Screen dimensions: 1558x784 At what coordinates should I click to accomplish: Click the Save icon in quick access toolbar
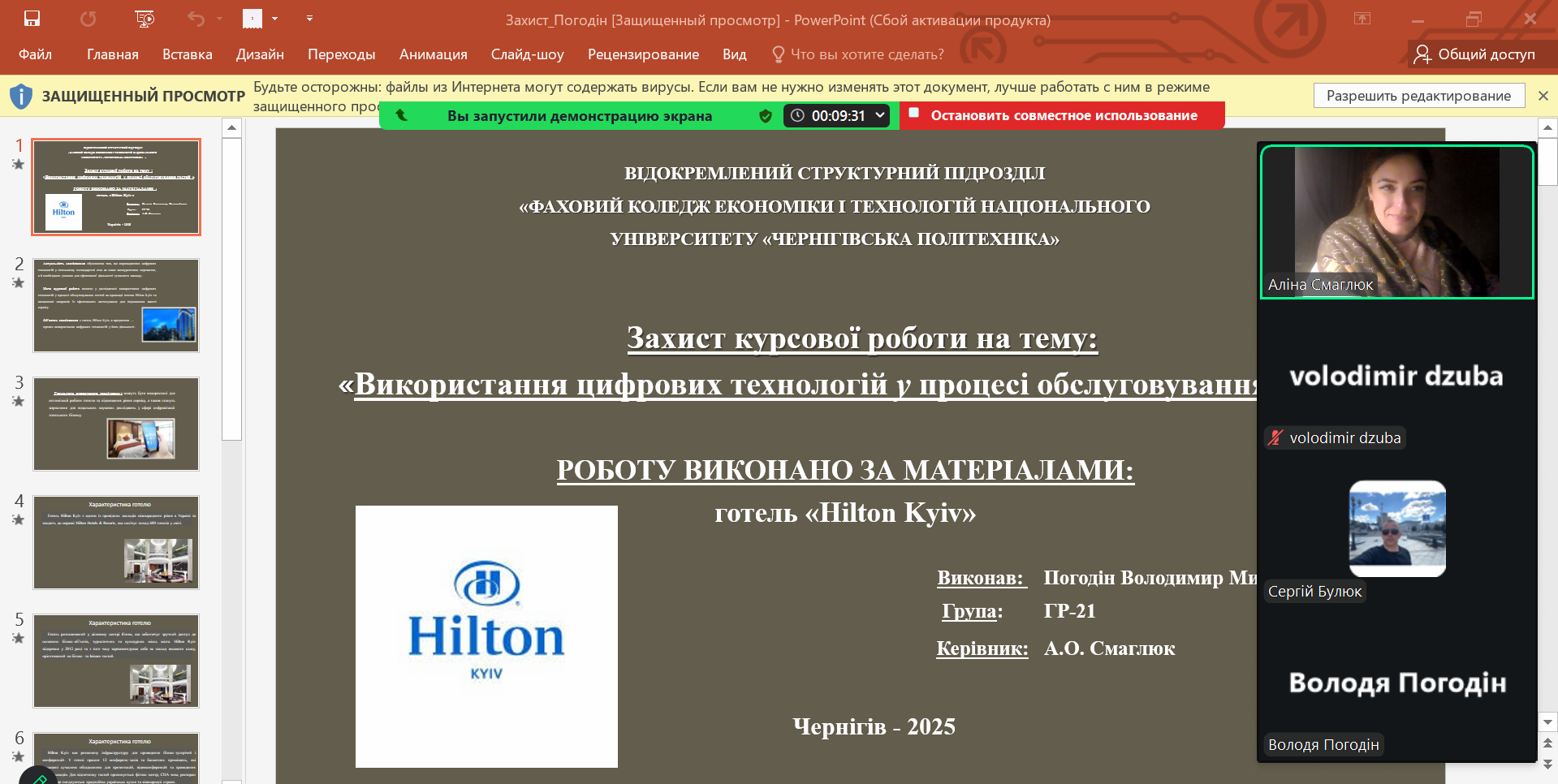[32, 19]
